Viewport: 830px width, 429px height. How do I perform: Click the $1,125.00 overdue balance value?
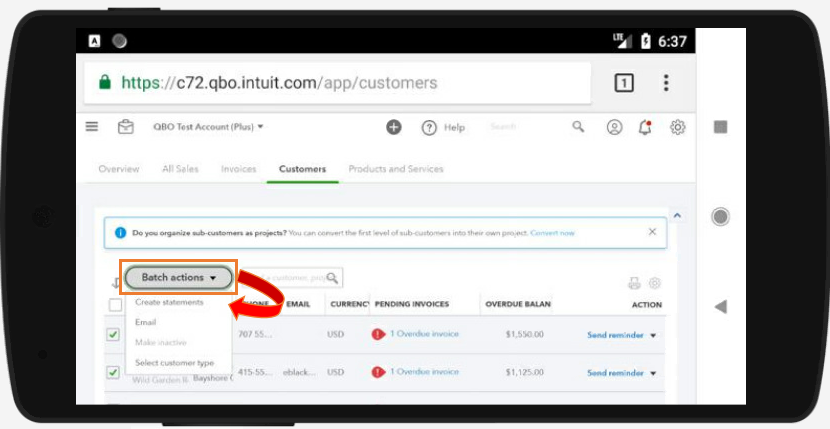click(524, 373)
